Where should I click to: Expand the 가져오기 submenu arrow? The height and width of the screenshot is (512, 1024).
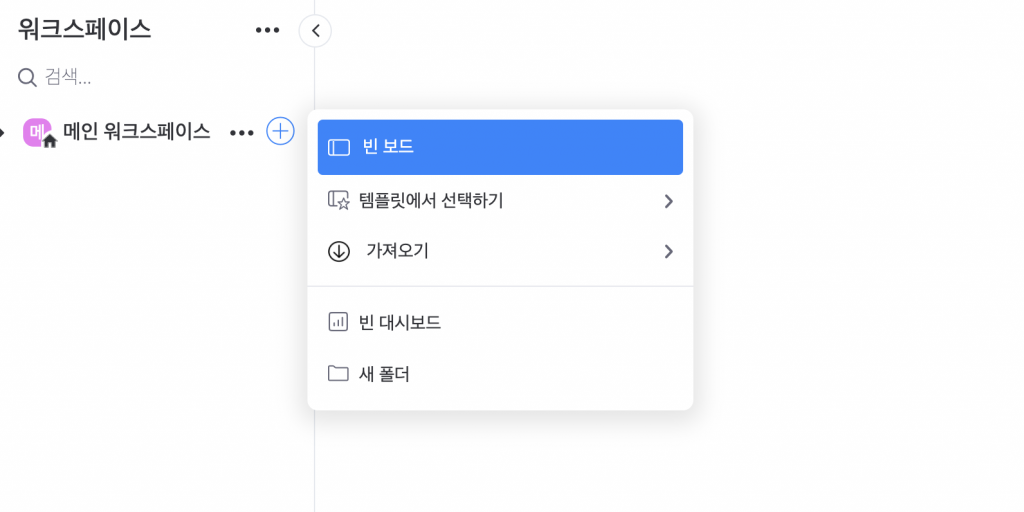click(x=668, y=251)
